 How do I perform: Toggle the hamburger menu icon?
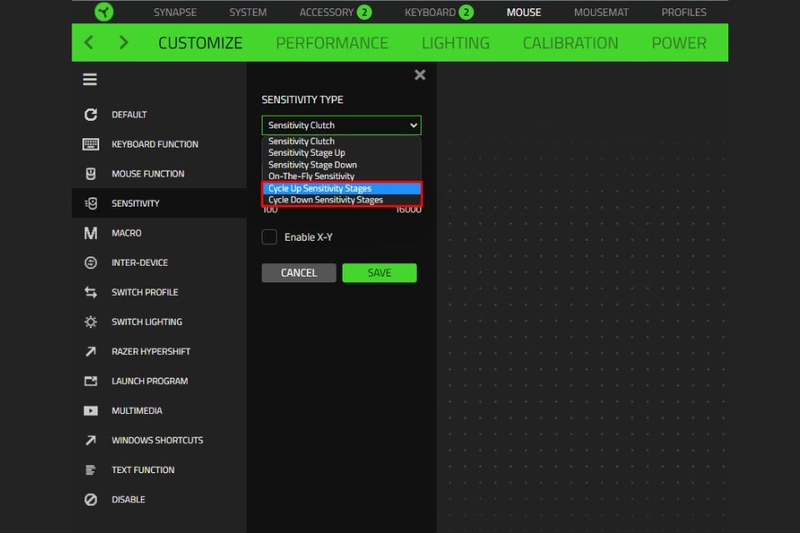coord(90,79)
